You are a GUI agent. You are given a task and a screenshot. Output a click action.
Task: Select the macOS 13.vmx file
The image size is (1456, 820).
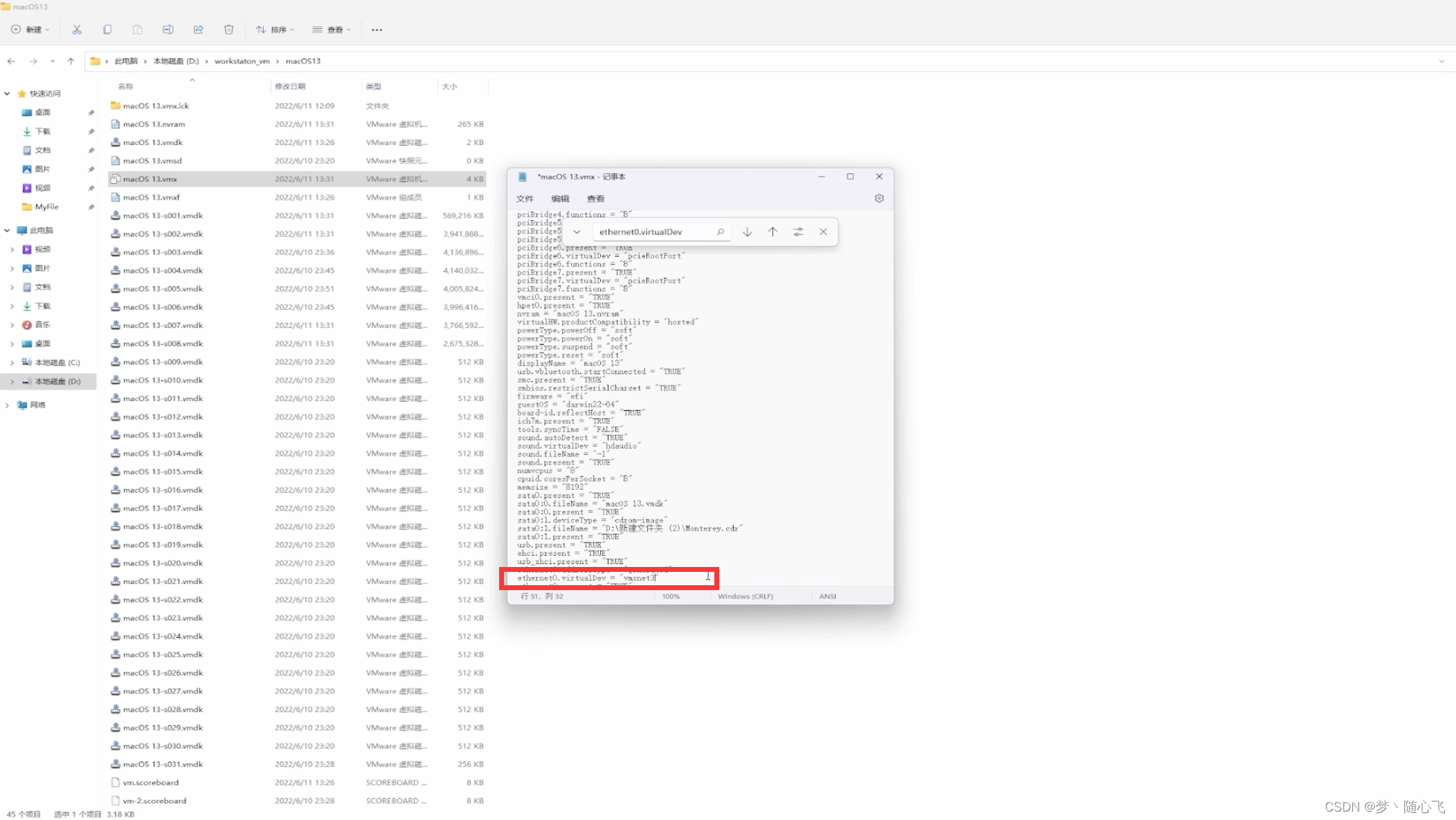point(297,179)
